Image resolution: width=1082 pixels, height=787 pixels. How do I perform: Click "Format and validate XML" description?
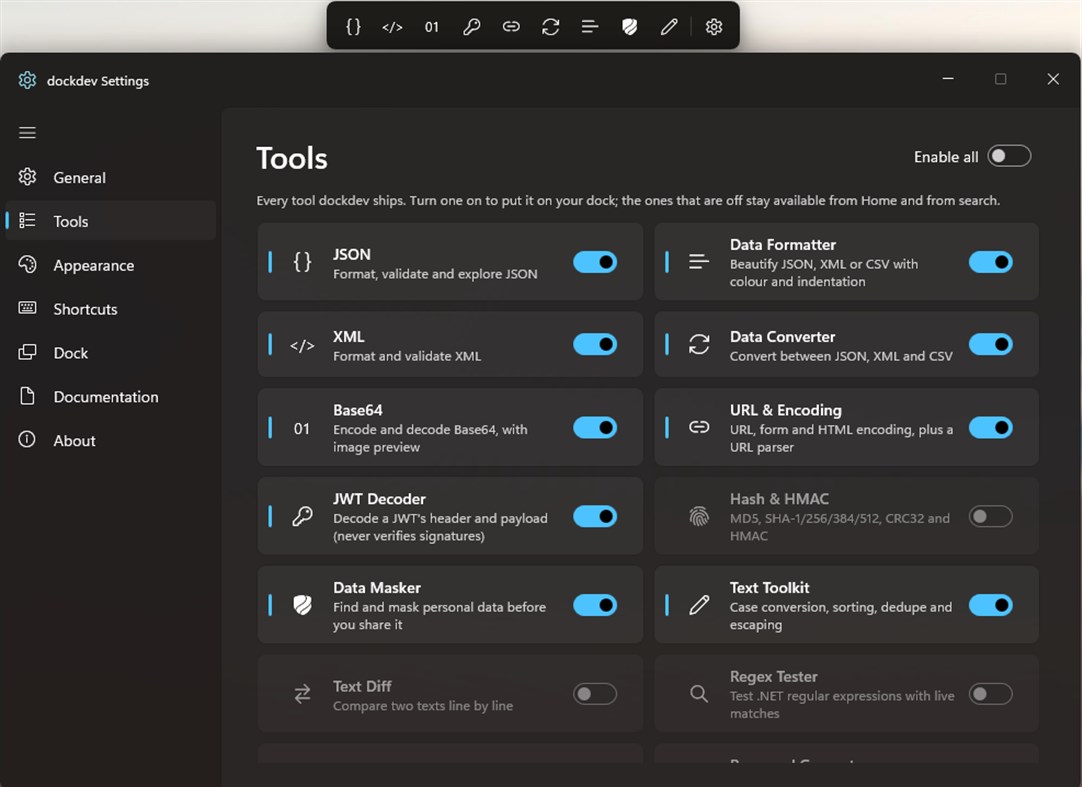(x=406, y=356)
